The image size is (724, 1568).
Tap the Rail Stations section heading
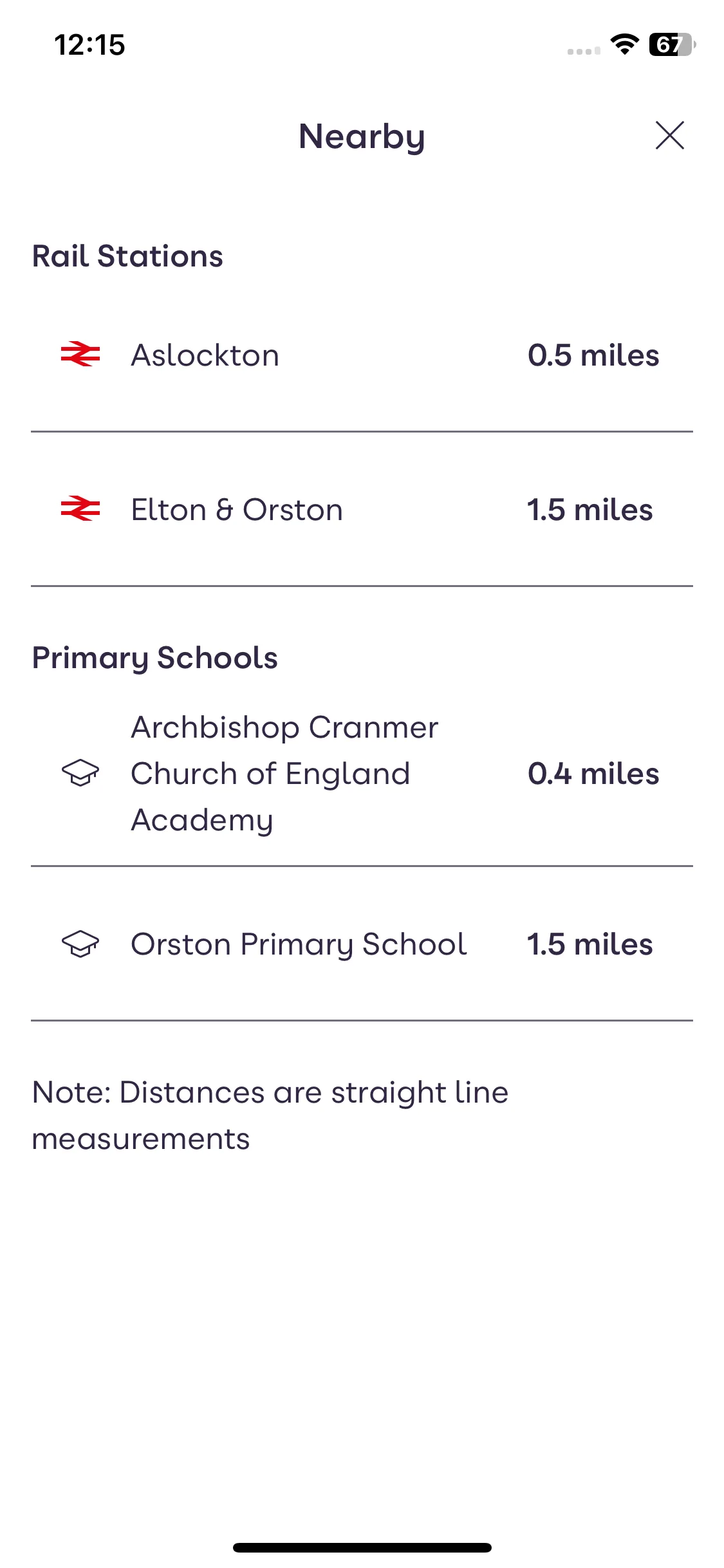(127, 256)
